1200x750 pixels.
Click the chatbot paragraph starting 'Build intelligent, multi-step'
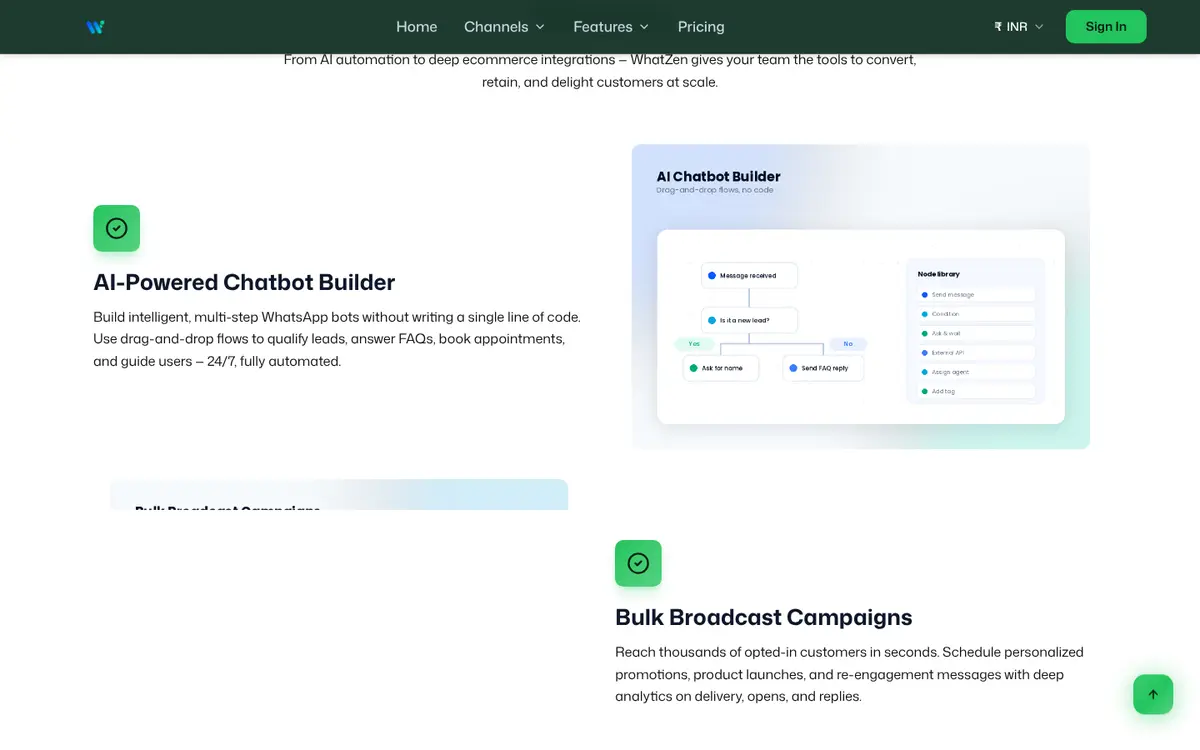pyautogui.click(x=337, y=339)
